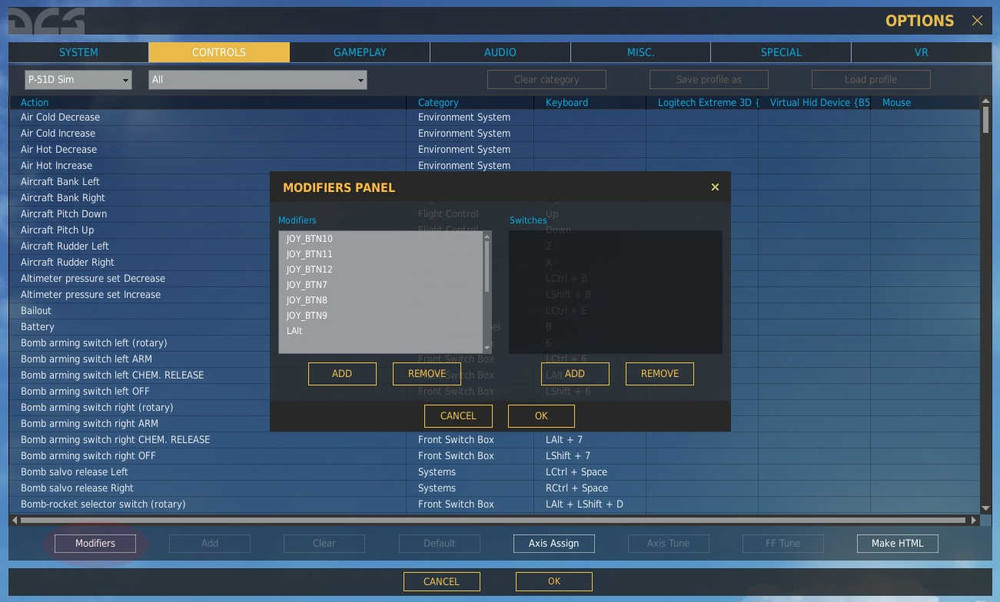
Task: Open the MISC. tab
Action: [640, 52]
